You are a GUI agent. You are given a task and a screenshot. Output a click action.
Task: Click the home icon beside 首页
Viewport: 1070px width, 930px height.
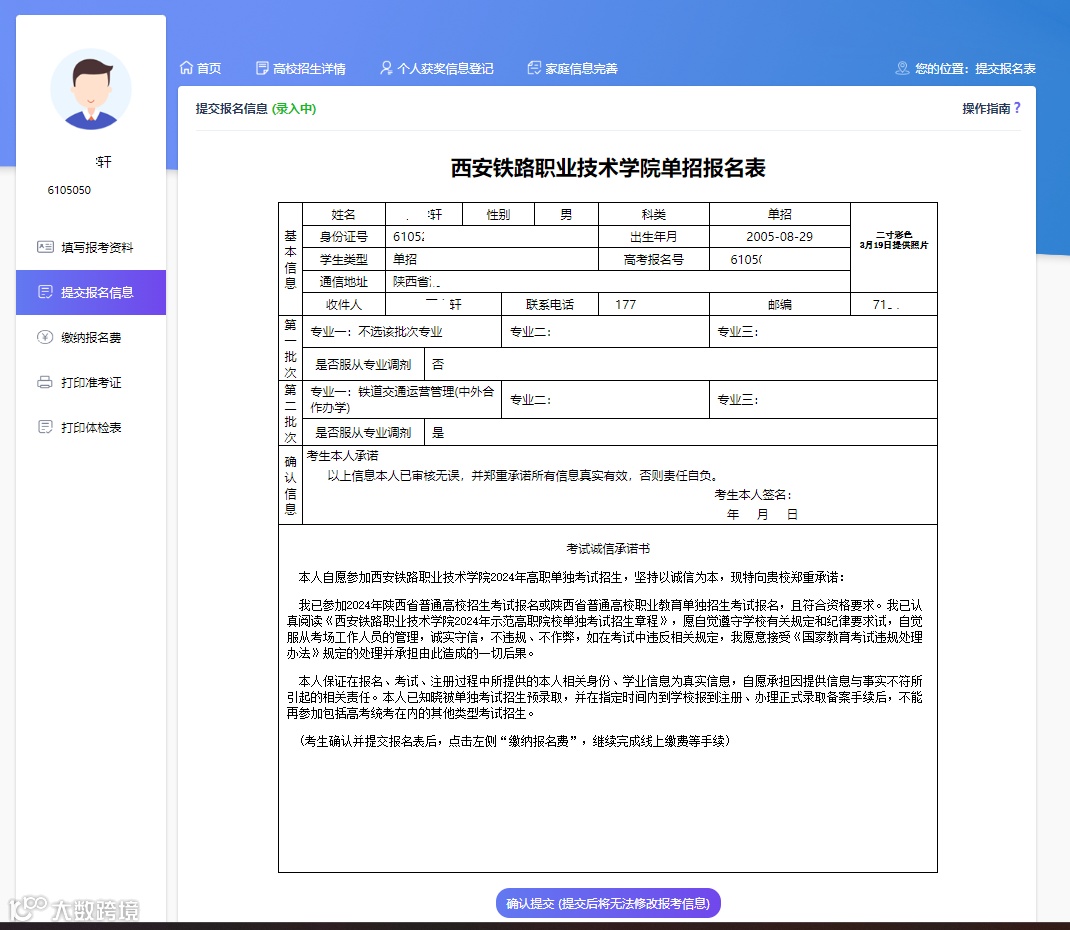coord(186,68)
